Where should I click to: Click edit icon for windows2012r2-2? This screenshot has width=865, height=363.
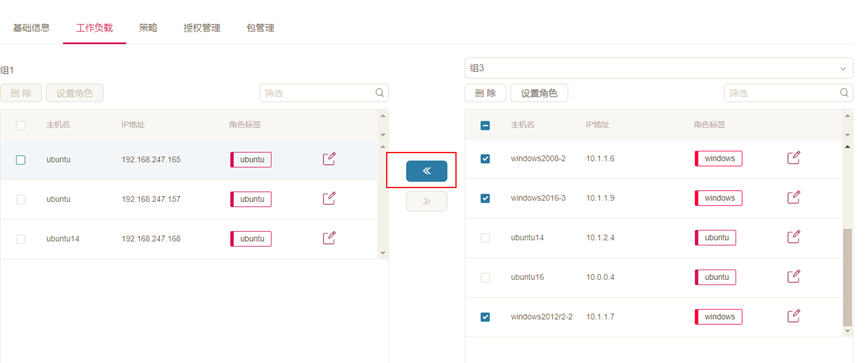(x=793, y=316)
